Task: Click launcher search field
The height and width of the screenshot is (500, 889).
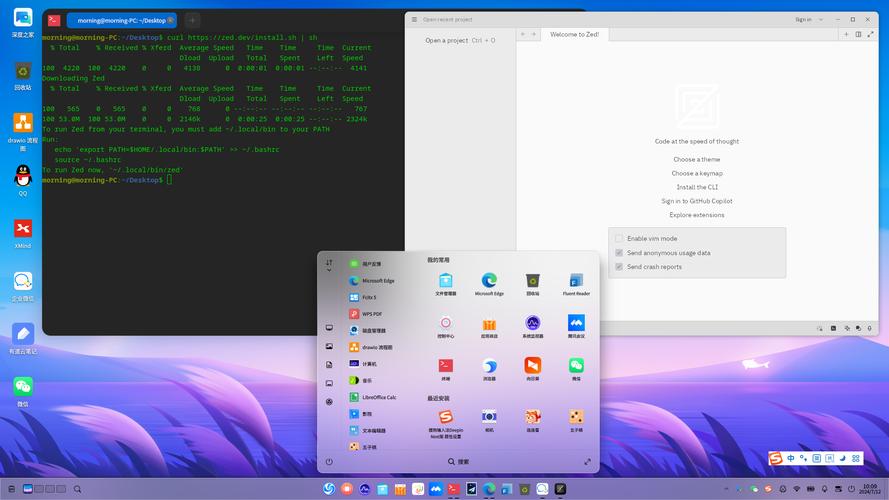Action: click(x=458, y=461)
